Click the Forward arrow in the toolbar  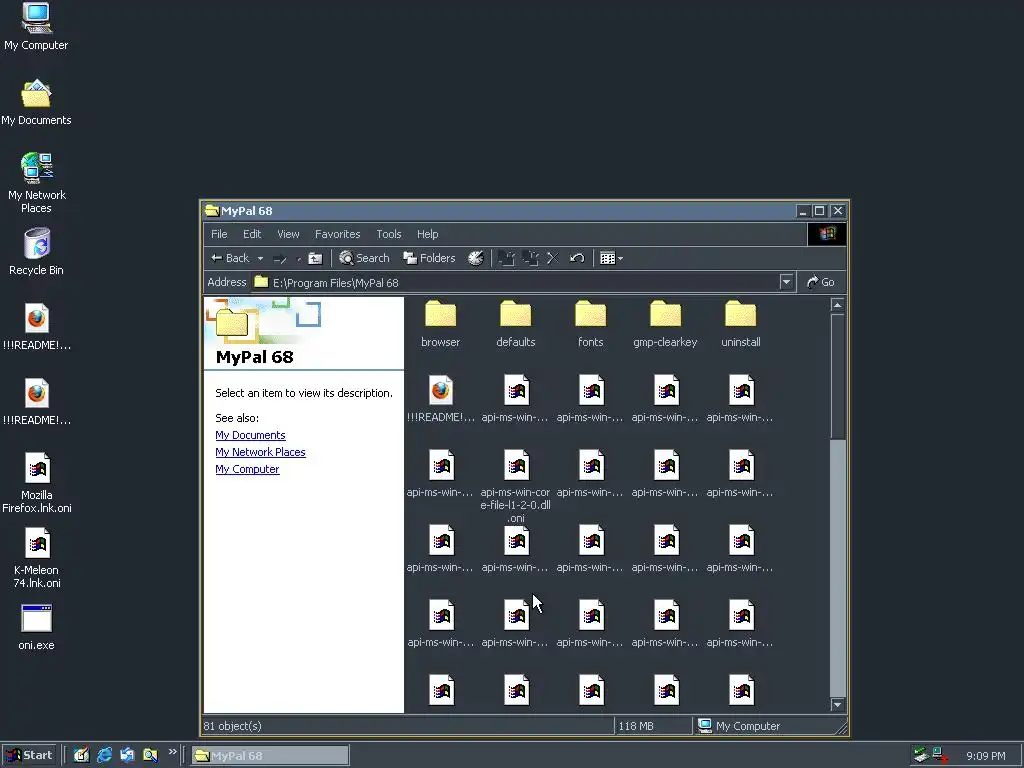pos(280,259)
